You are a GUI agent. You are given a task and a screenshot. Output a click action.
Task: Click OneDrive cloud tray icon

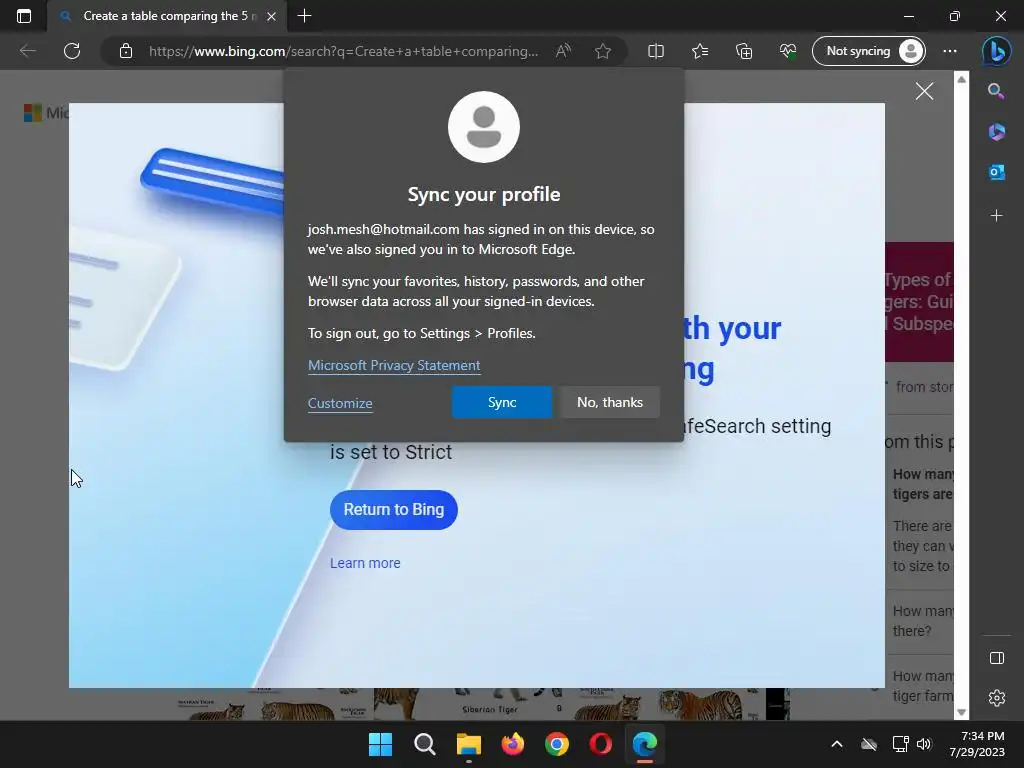click(869, 744)
